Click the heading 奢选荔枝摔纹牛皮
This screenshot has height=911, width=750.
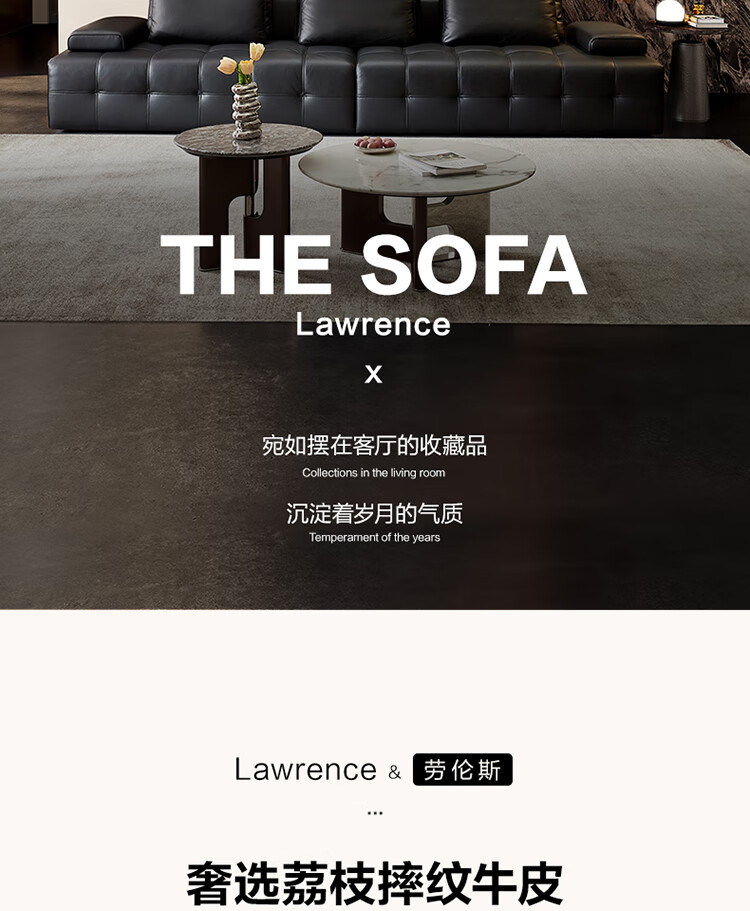(375, 883)
